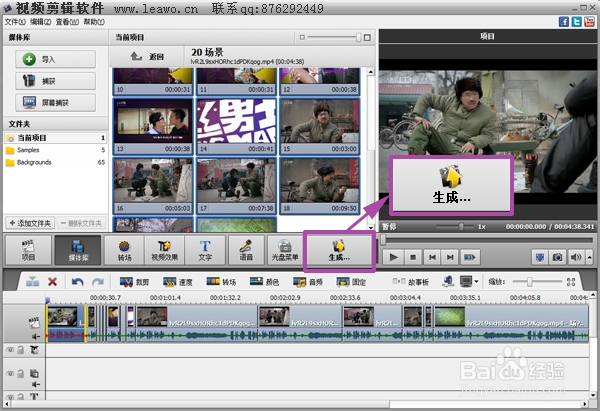Viewport: 600px width, 411px height.
Task: Click the next scene playback button
Action: [470, 257]
